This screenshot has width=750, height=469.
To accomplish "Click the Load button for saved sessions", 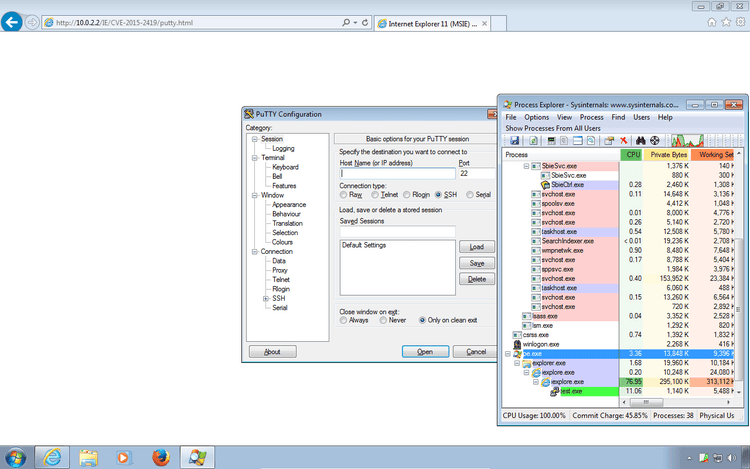I will [x=476, y=246].
